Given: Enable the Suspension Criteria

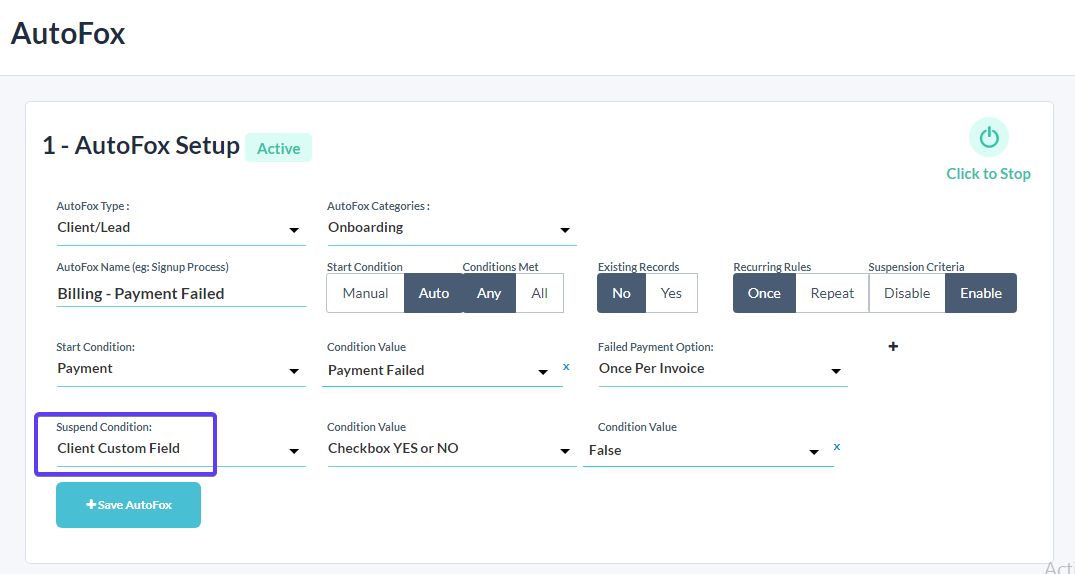Looking at the screenshot, I should pyautogui.click(x=981, y=293).
